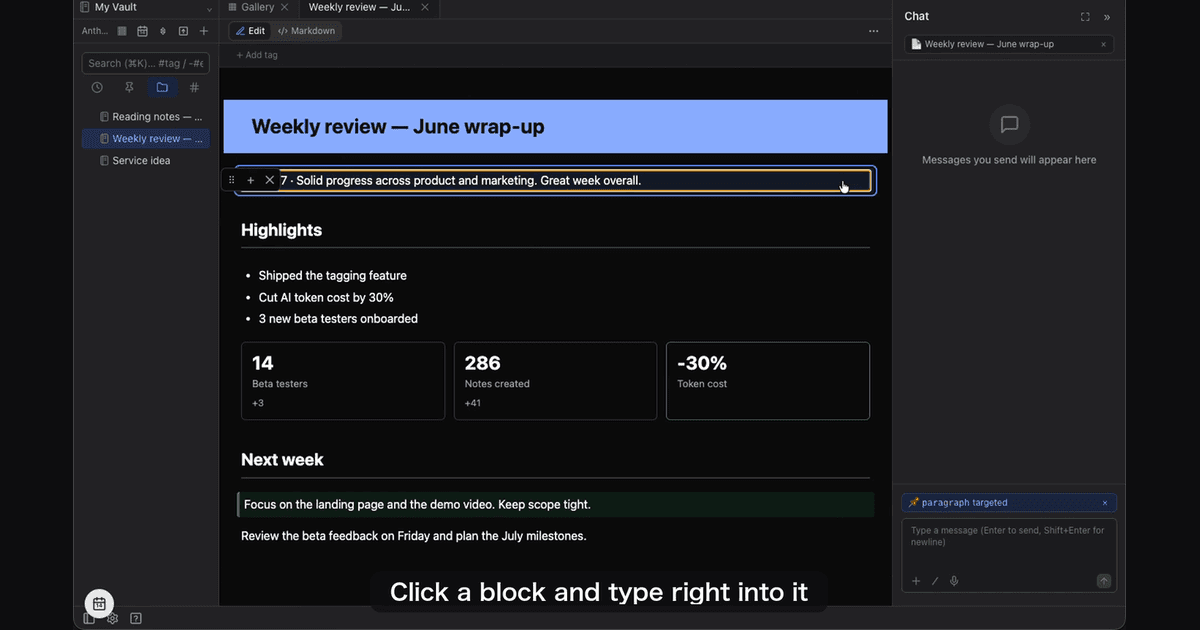
Task: Click the Focus on the landing page callout
Action: [x=556, y=505]
